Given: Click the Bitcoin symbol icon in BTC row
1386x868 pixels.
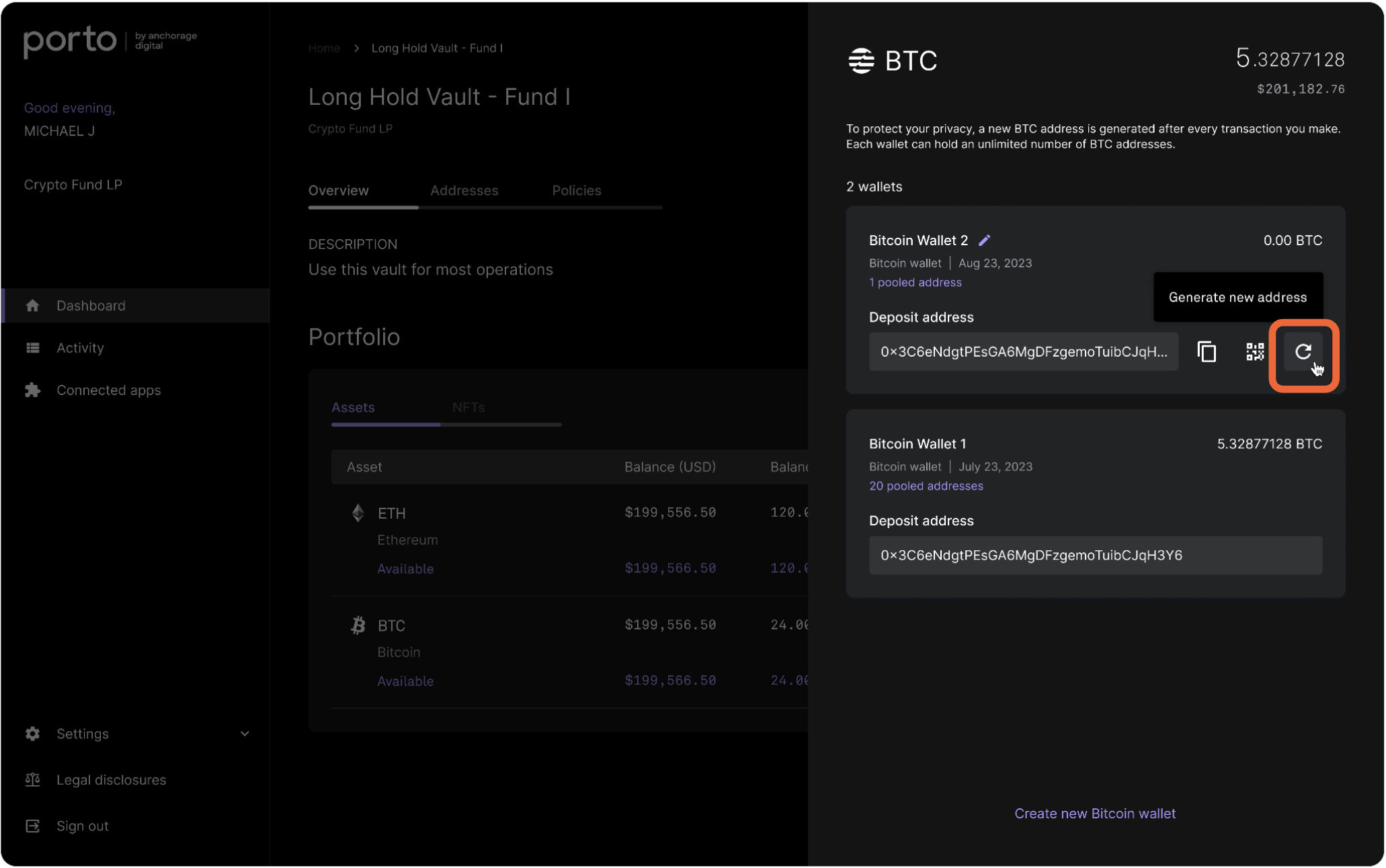Looking at the screenshot, I should (x=358, y=625).
